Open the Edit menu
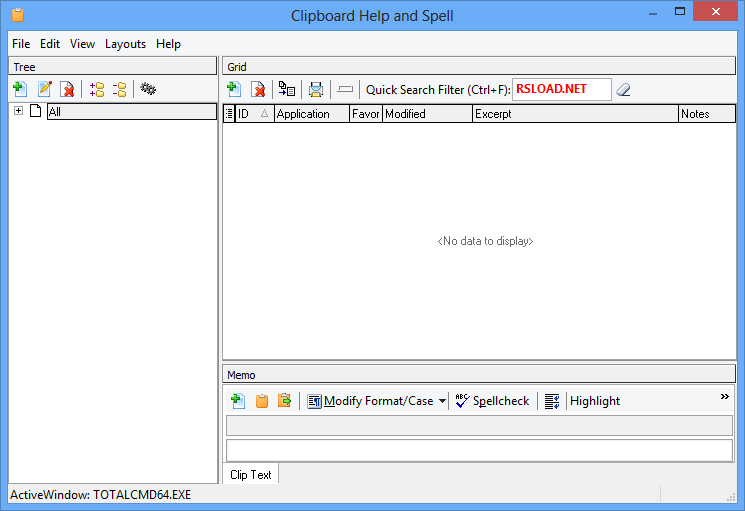This screenshot has height=511, width=745. pos(50,44)
